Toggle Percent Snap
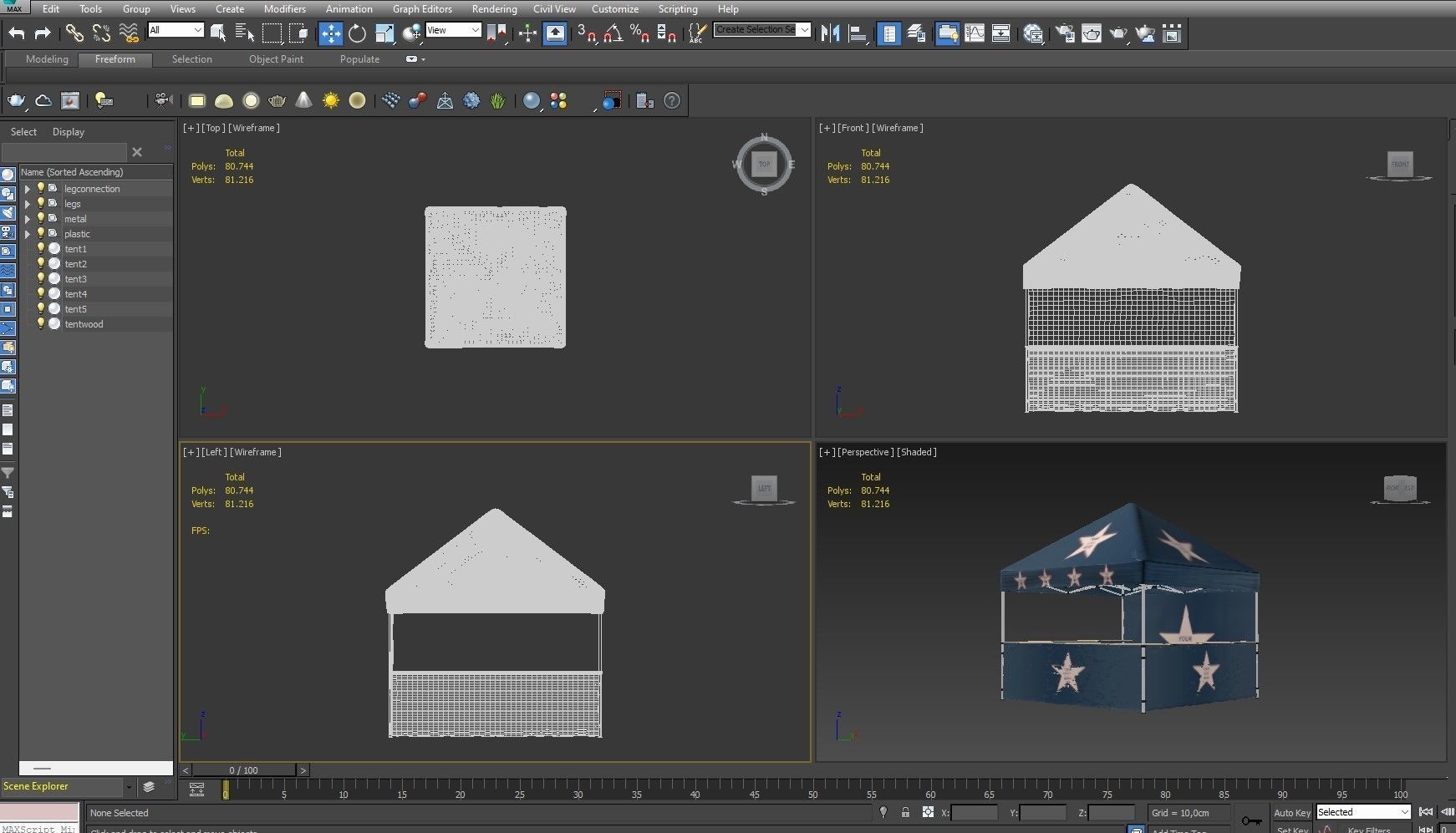 [x=640, y=33]
